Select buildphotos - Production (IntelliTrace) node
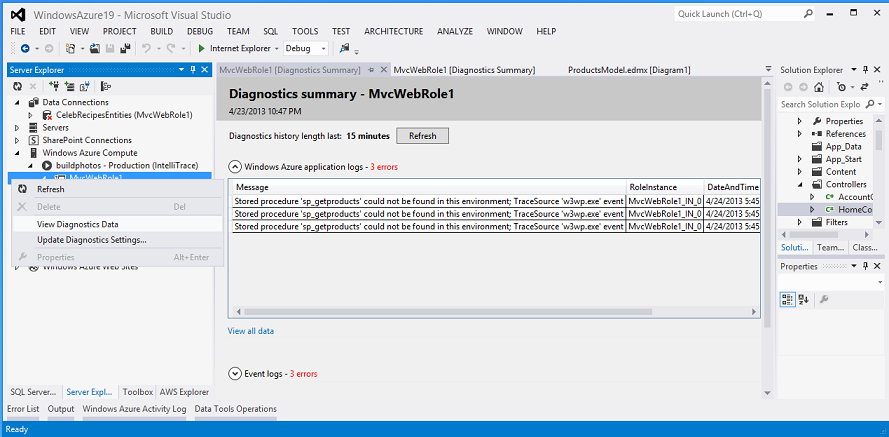 tap(127, 166)
